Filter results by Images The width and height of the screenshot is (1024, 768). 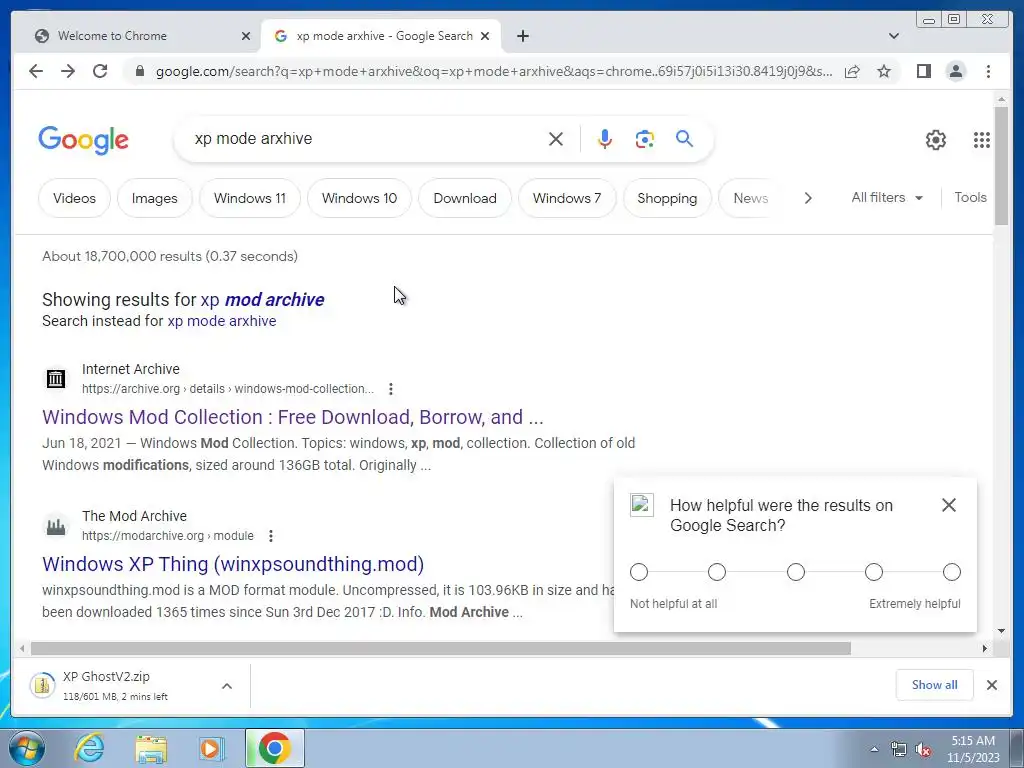[x=154, y=198]
